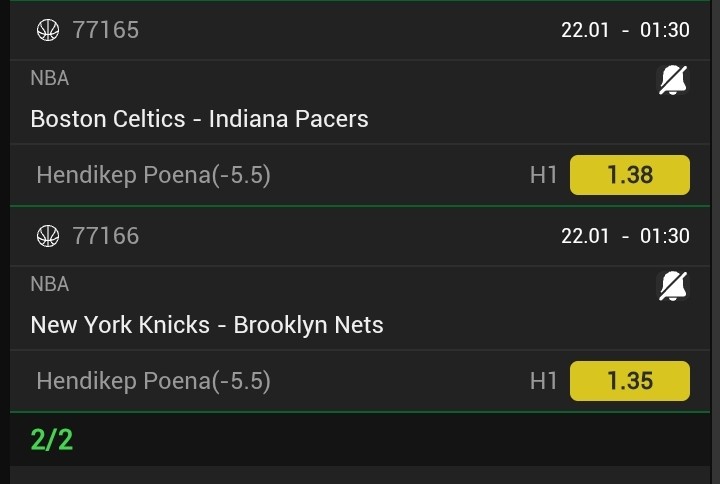Click NBA league label above New York Knicks
The image size is (720, 484).
click(x=50, y=284)
